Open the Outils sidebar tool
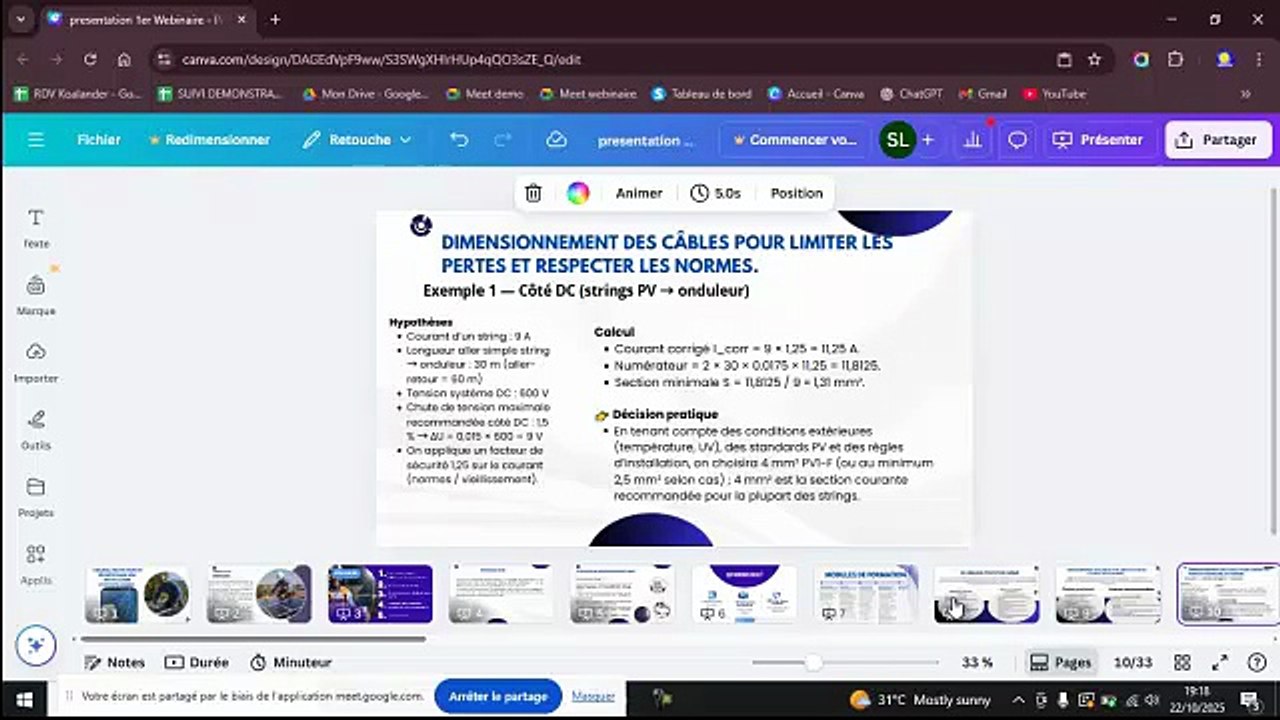Image resolution: width=1280 pixels, height=720 pixels. click(x=36, y=429)
